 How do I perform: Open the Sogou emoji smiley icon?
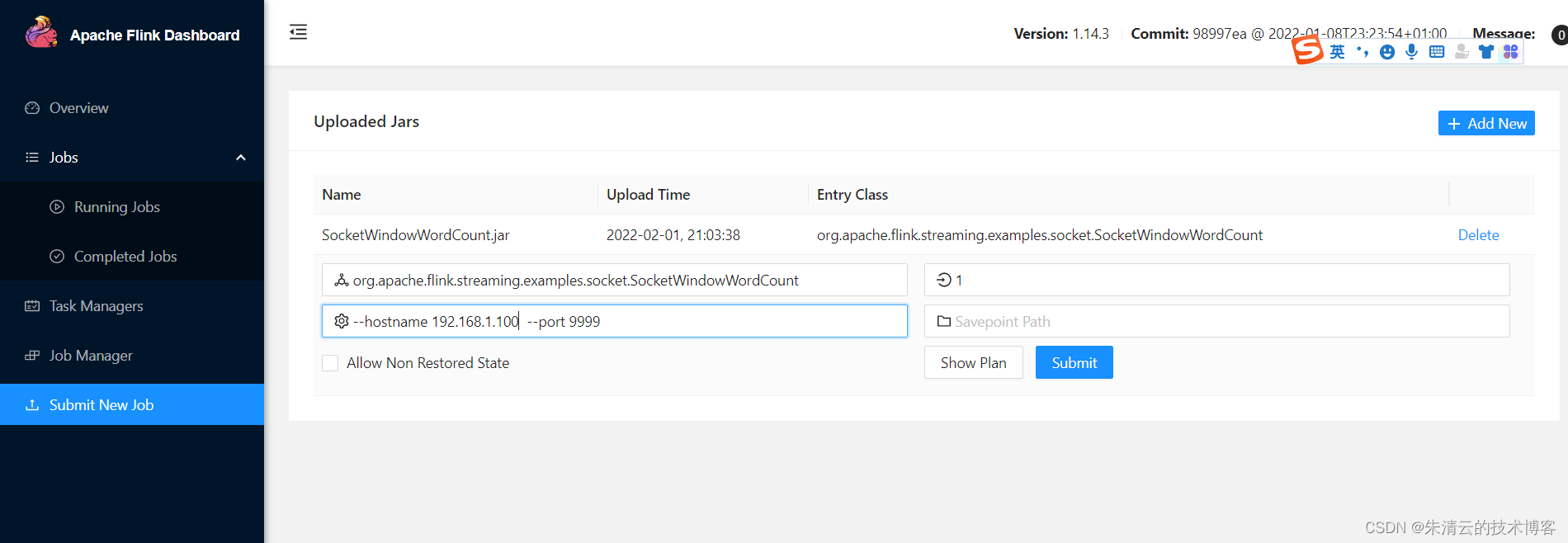tap(1387, 52)
